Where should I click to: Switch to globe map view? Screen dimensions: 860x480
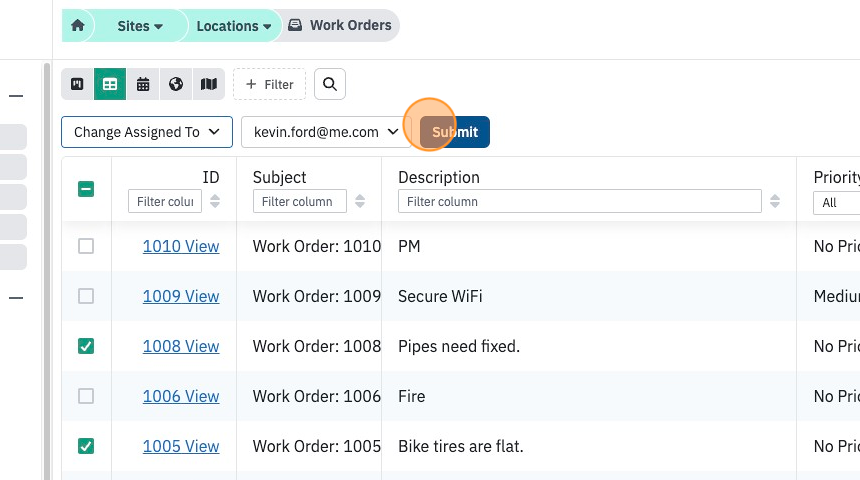click(x=176, y=84)
